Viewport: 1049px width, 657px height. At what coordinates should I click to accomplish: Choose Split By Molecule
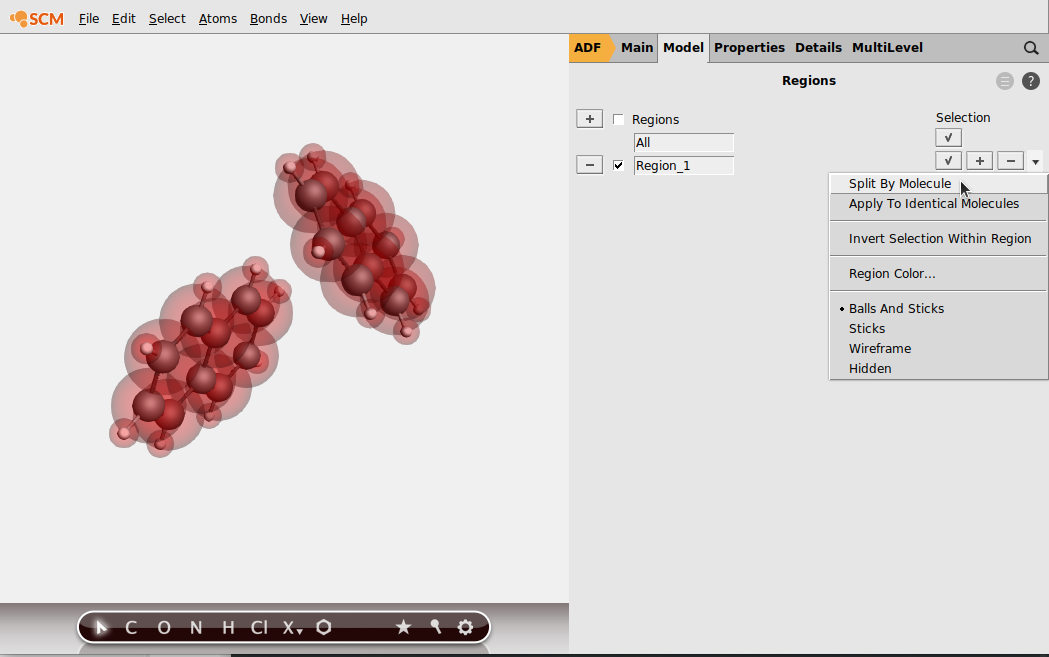pyautogui.click(x=938, y=184)
